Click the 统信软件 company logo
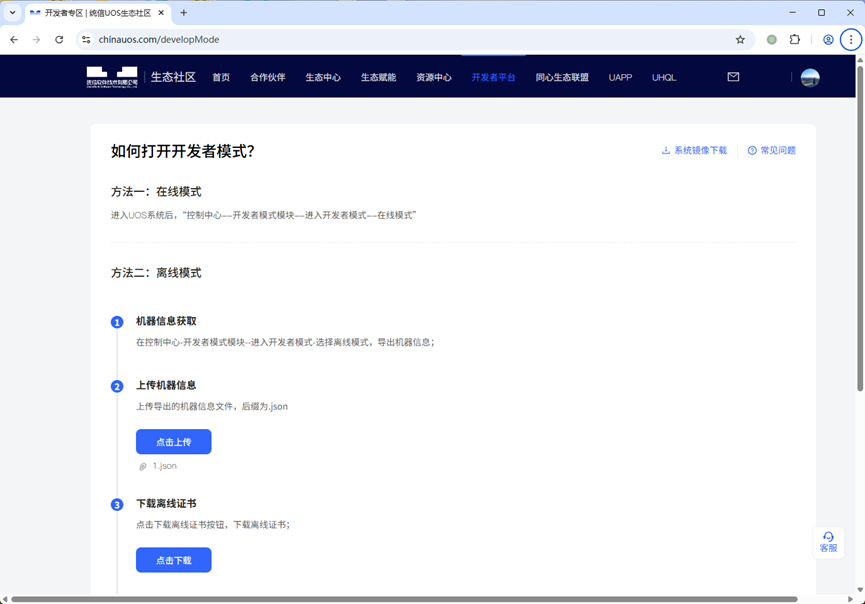 point(114,76)
